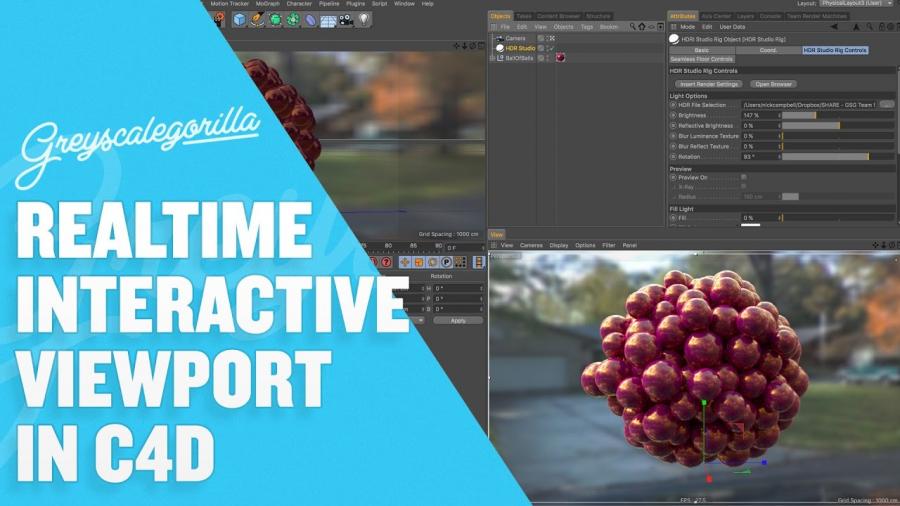900x506 pixels.
Task: Add a Cube primitive from the toolbar
Action: pyautogui.click(x=240, y=19)
